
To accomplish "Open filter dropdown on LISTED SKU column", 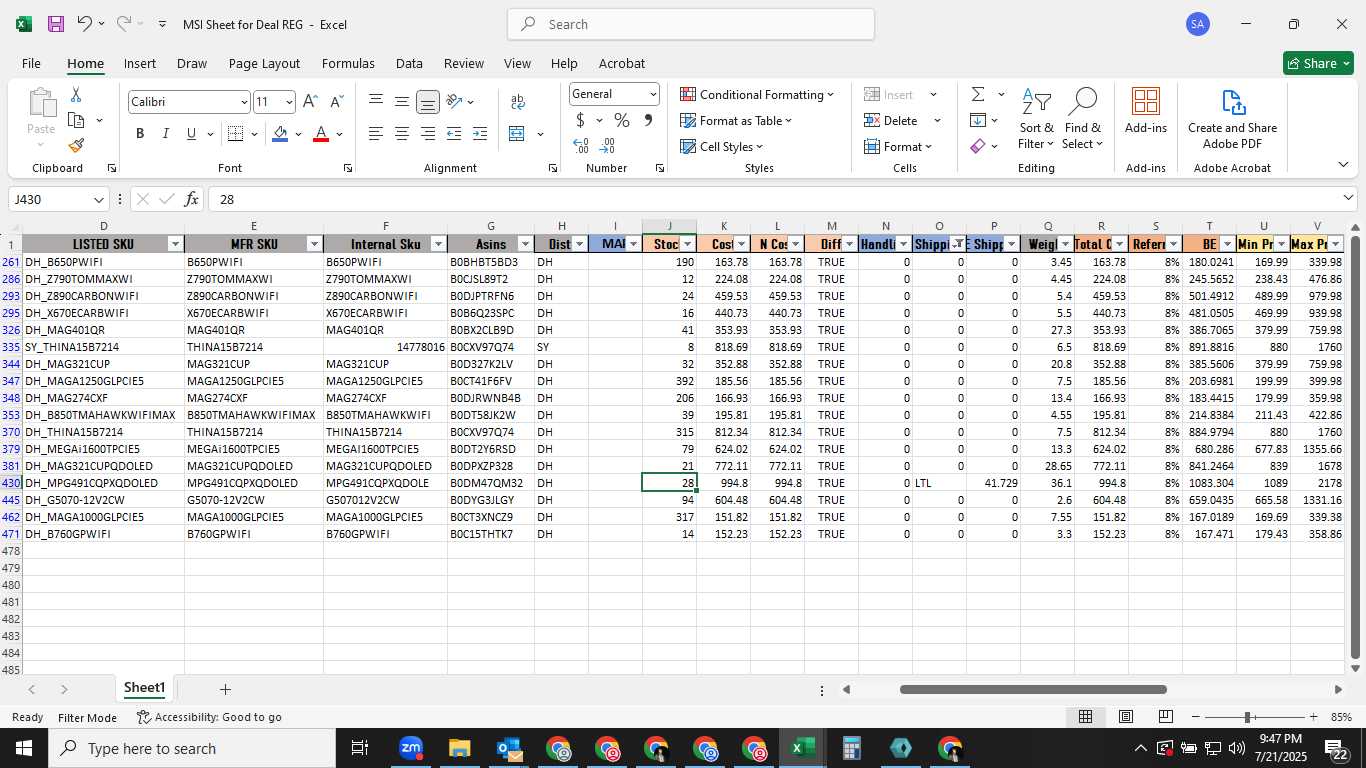I will (175, 244).
